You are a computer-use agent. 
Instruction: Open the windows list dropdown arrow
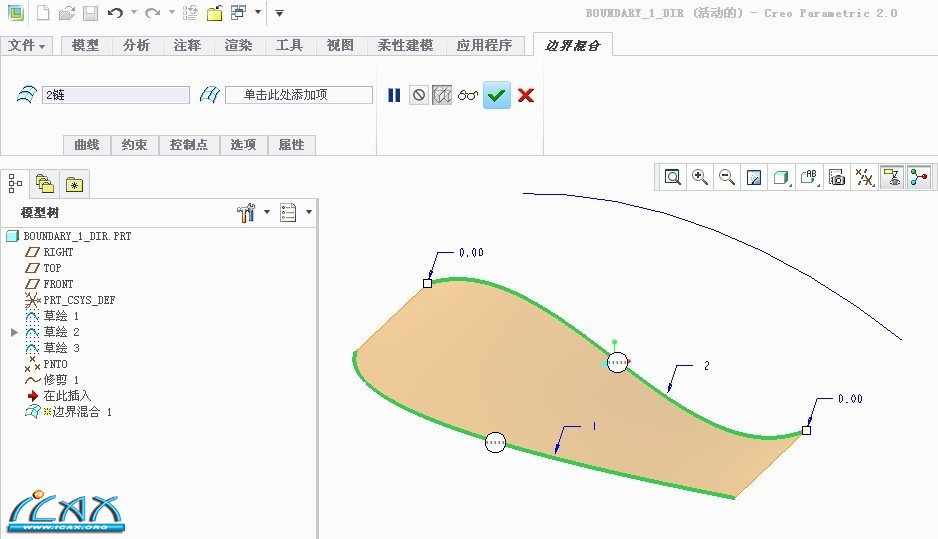(258, 12)
